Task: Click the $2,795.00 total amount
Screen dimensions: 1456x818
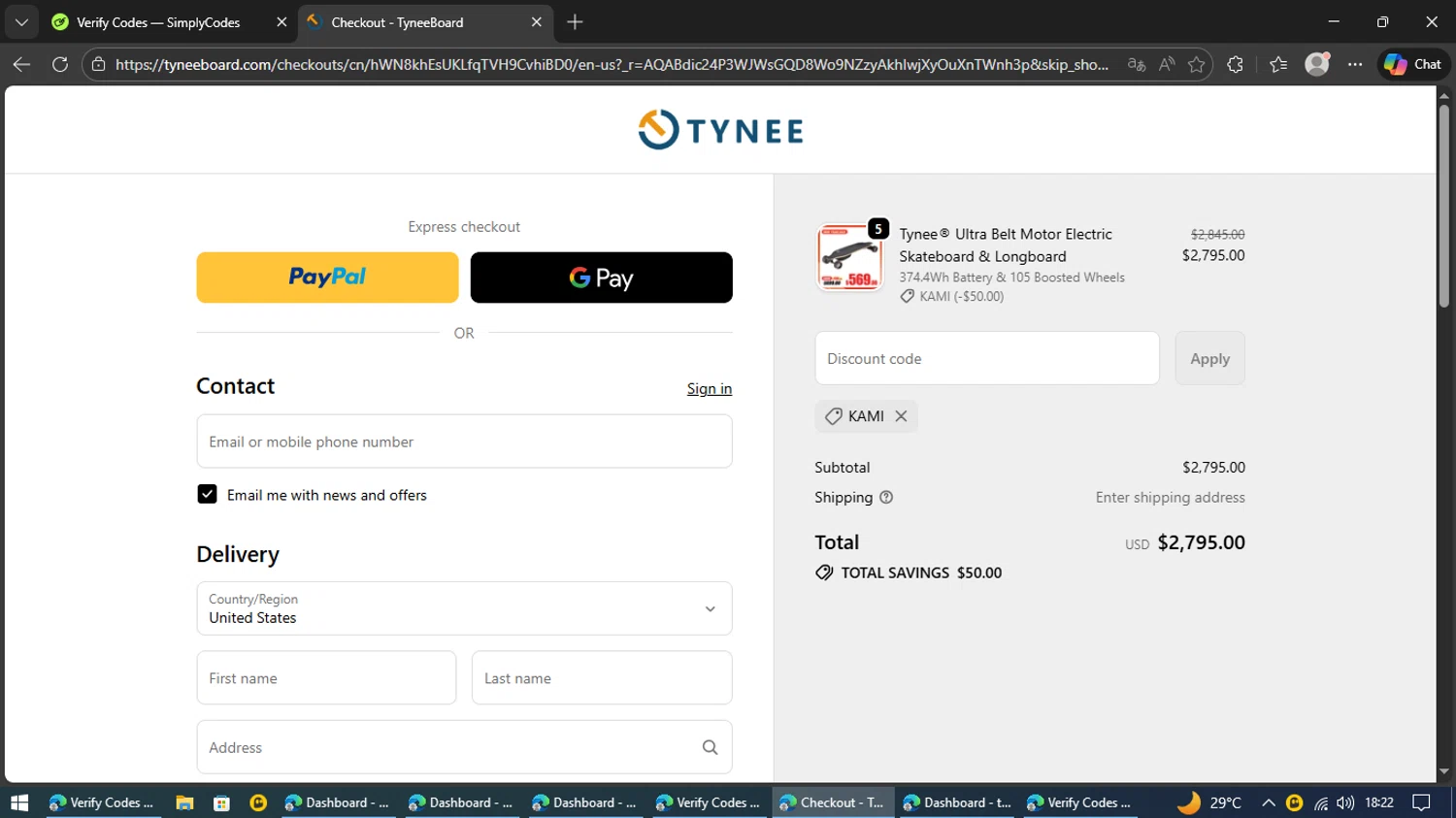Action: [x=1201, y=542]
